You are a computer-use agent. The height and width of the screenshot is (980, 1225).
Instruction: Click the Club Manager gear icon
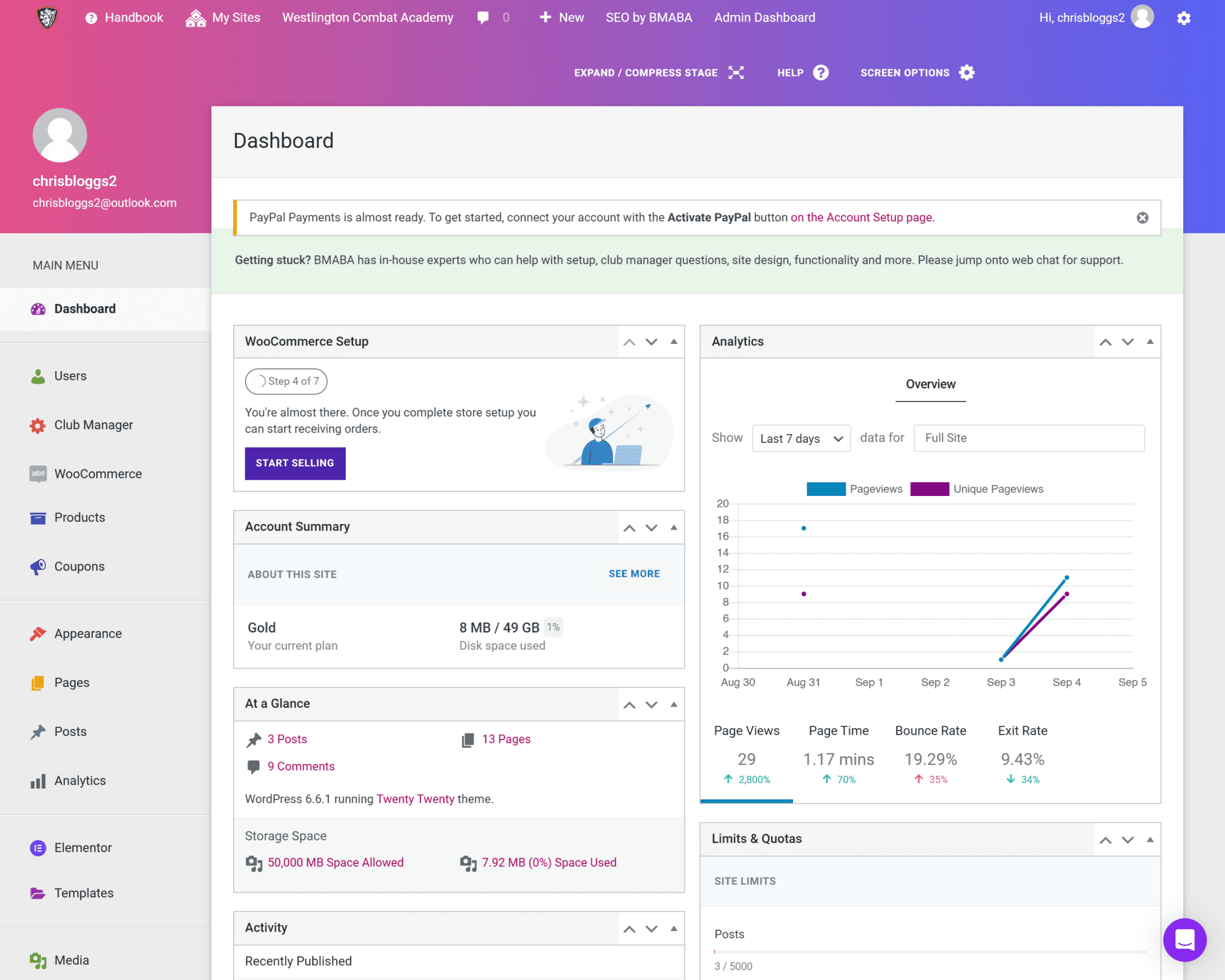[x=38, y=425]
